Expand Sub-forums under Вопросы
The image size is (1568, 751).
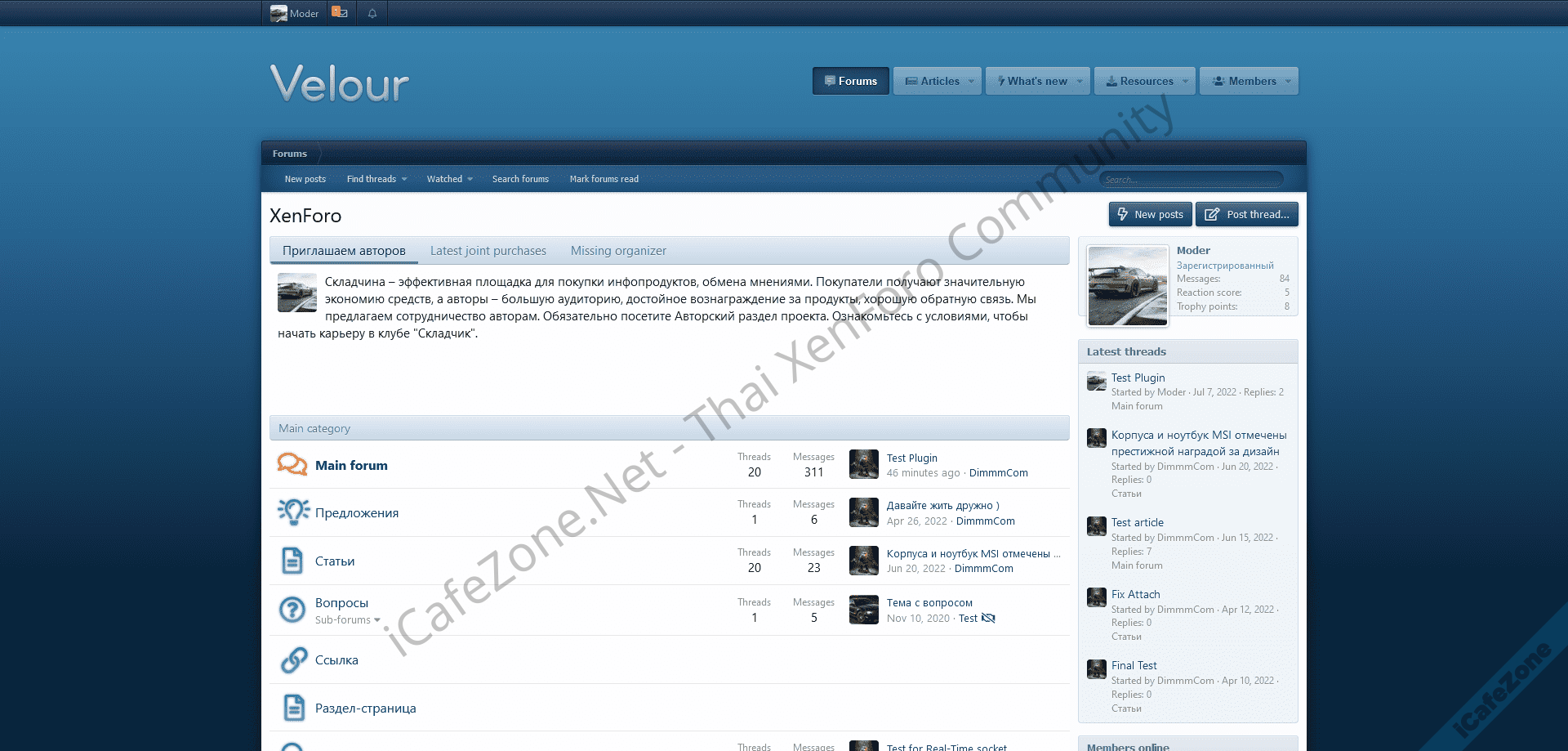click(346, 619)
